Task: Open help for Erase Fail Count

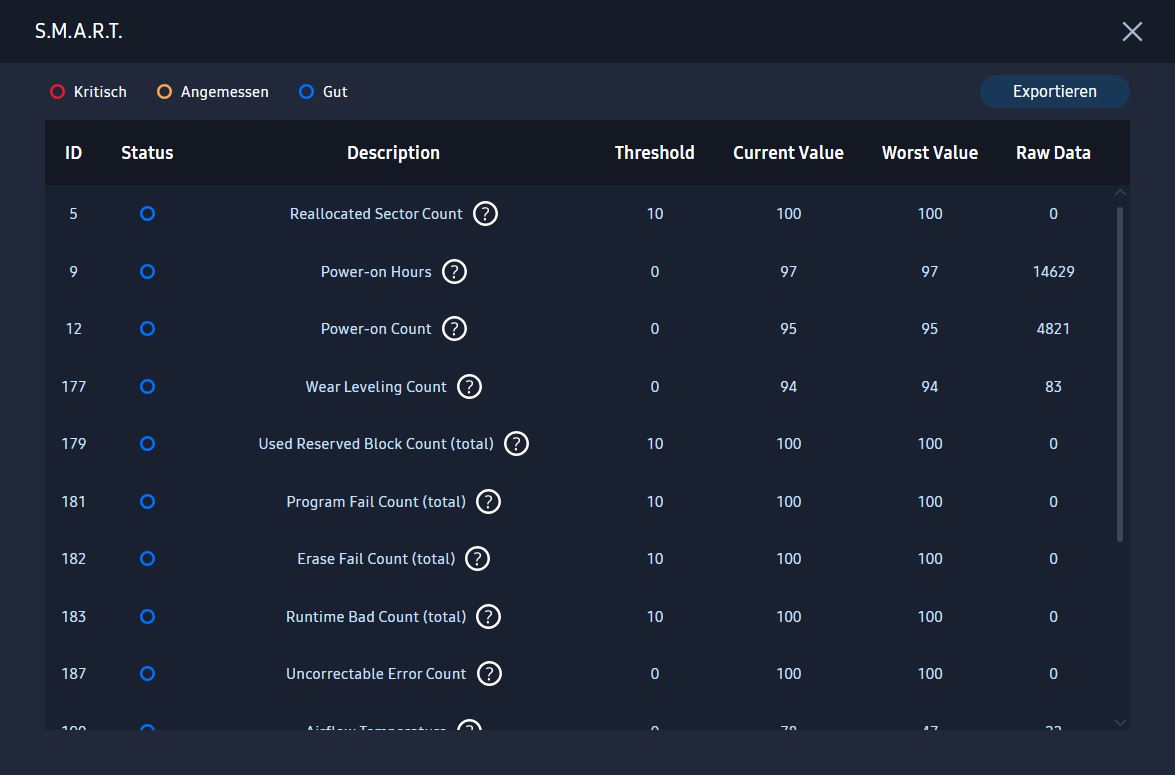Action: point(477,558)
